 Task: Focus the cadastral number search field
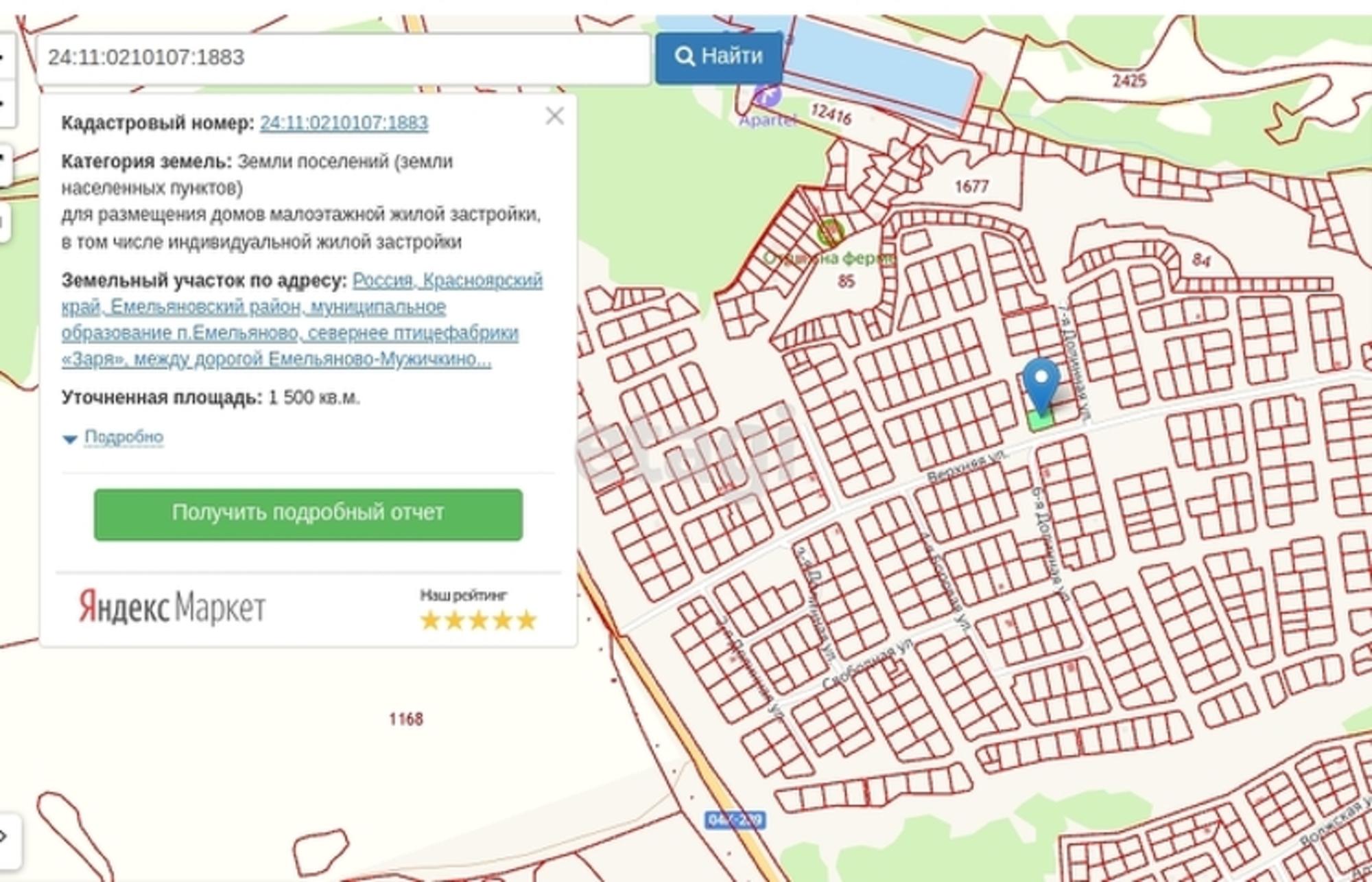click(x=343, y=58)
